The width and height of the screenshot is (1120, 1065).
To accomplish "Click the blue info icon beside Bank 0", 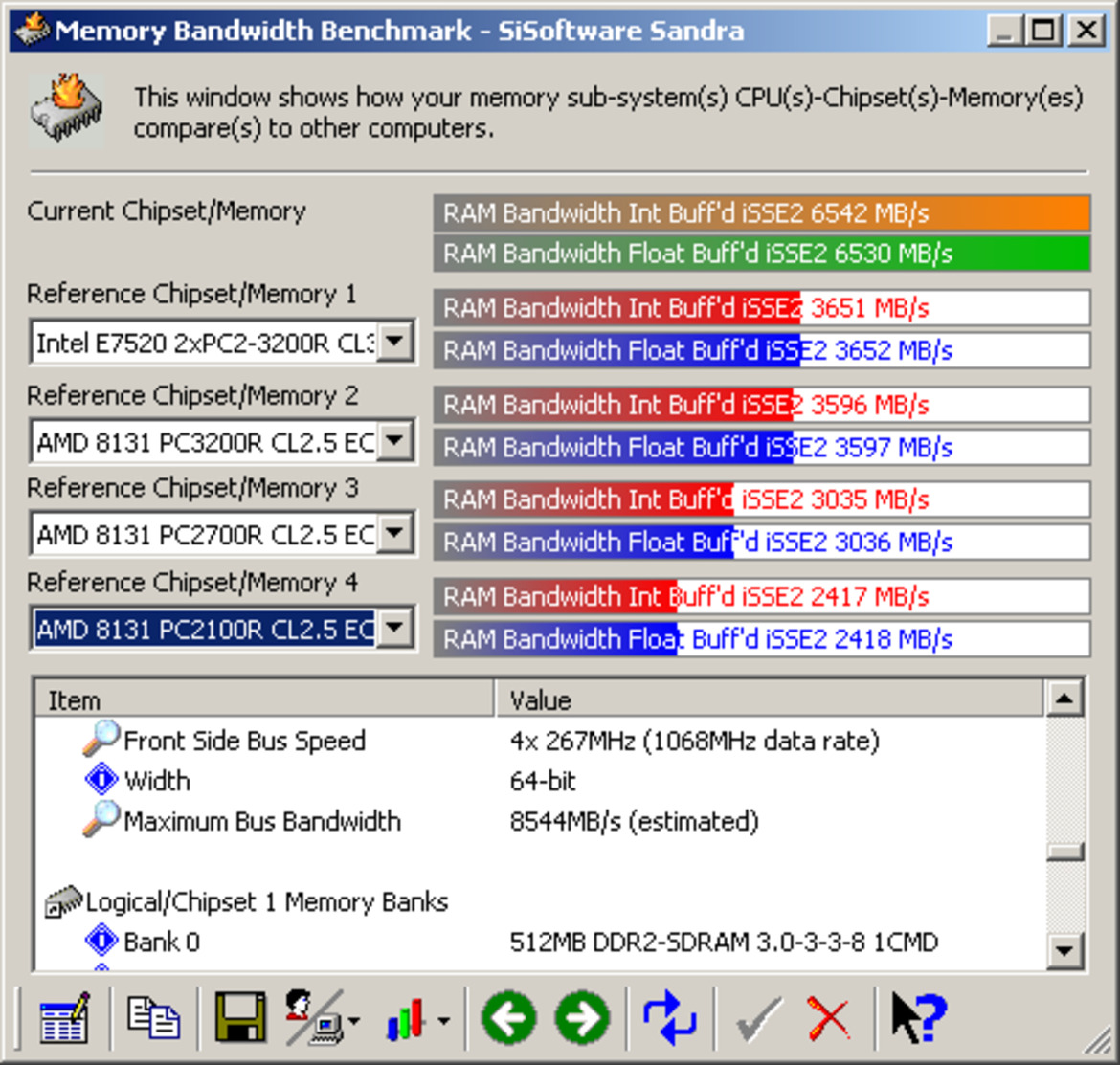I will [x=101, y=941].
